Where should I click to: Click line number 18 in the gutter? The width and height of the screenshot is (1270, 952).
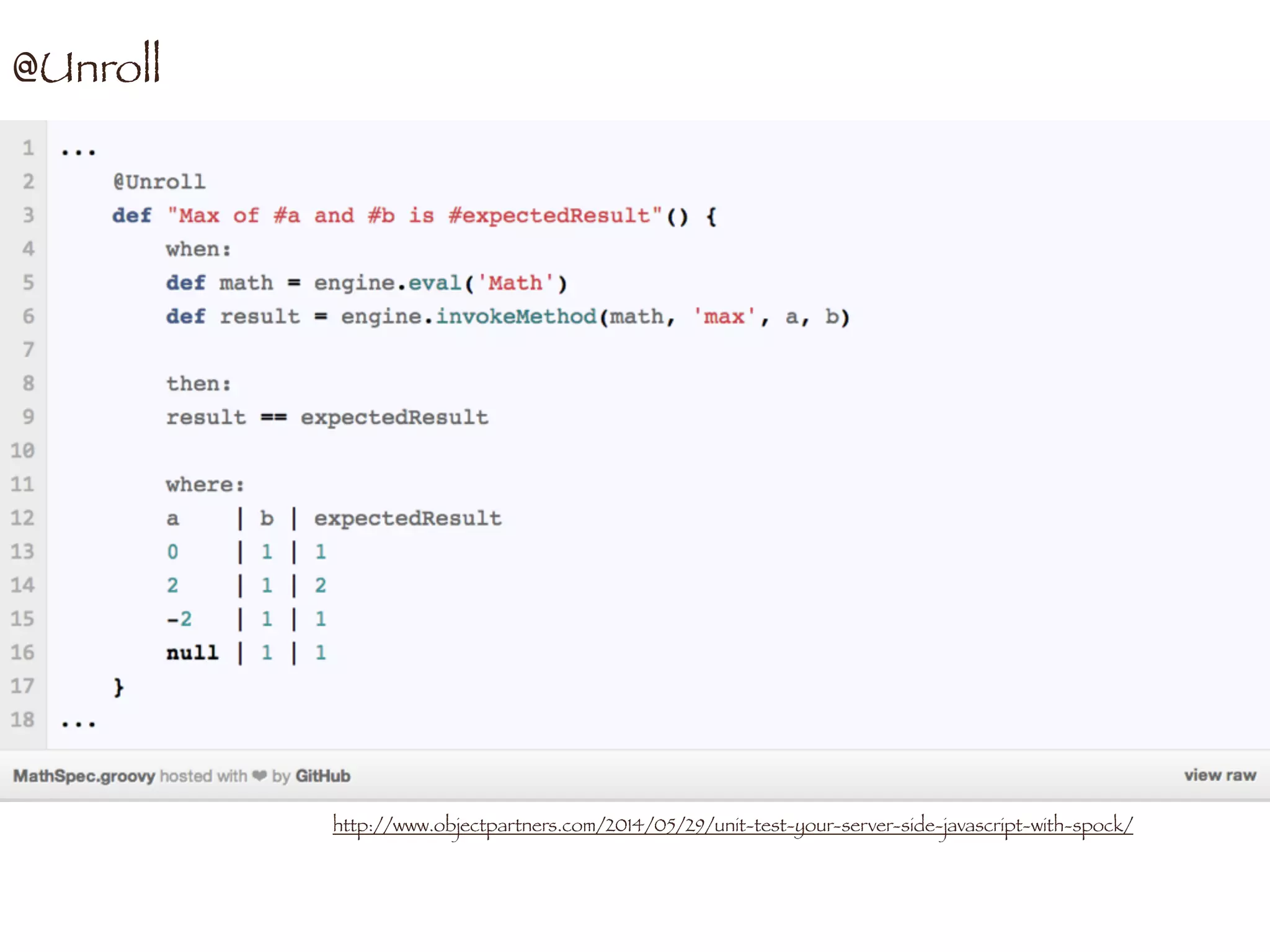coord(22,720)
